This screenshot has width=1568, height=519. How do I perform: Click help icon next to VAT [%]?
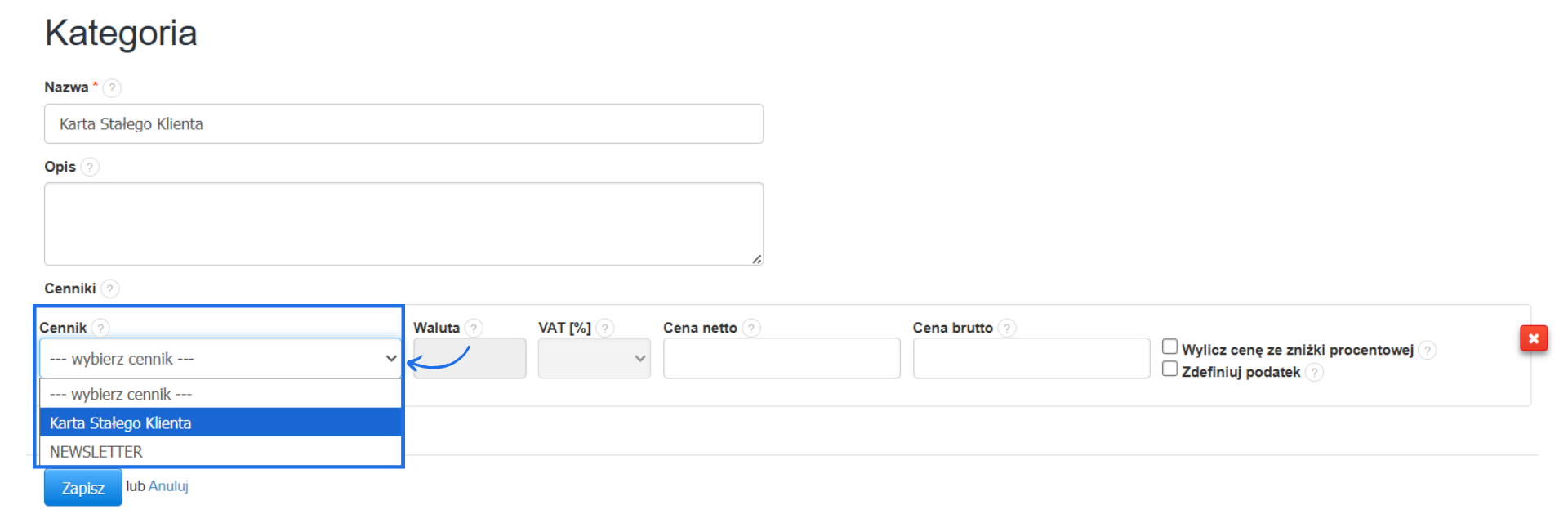(605, 328)
